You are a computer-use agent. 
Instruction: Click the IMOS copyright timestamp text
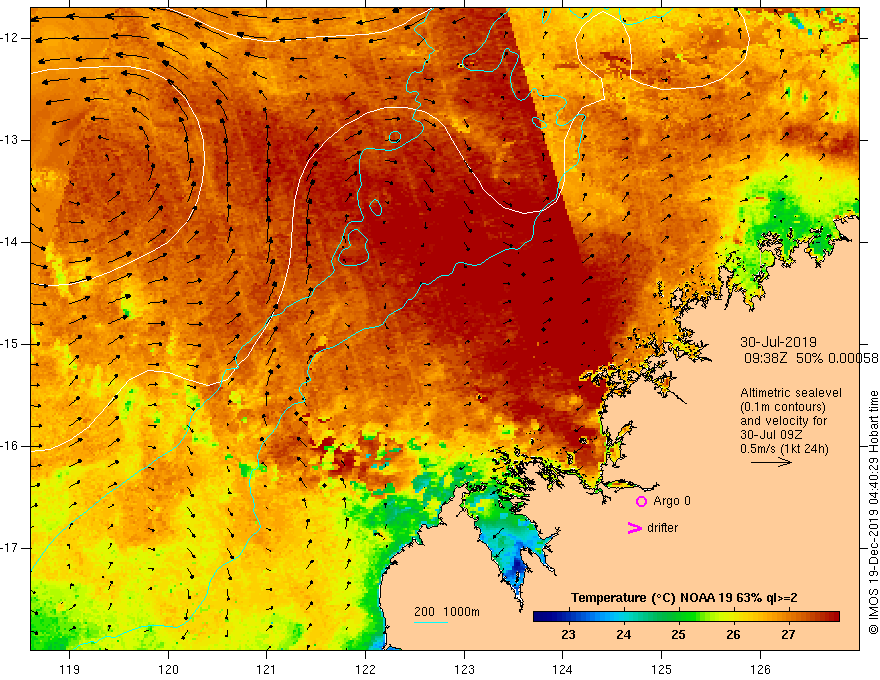point(873,512)
